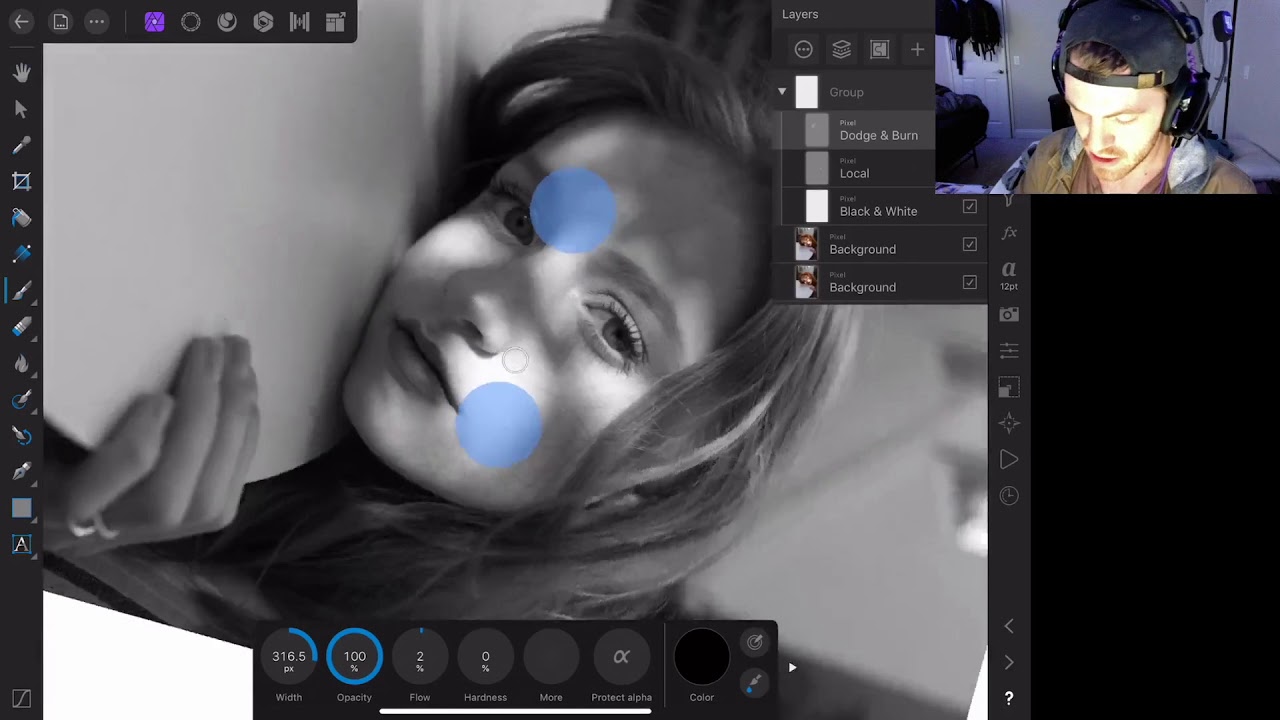Click the mask icon in Layers panel

(879, 49)
